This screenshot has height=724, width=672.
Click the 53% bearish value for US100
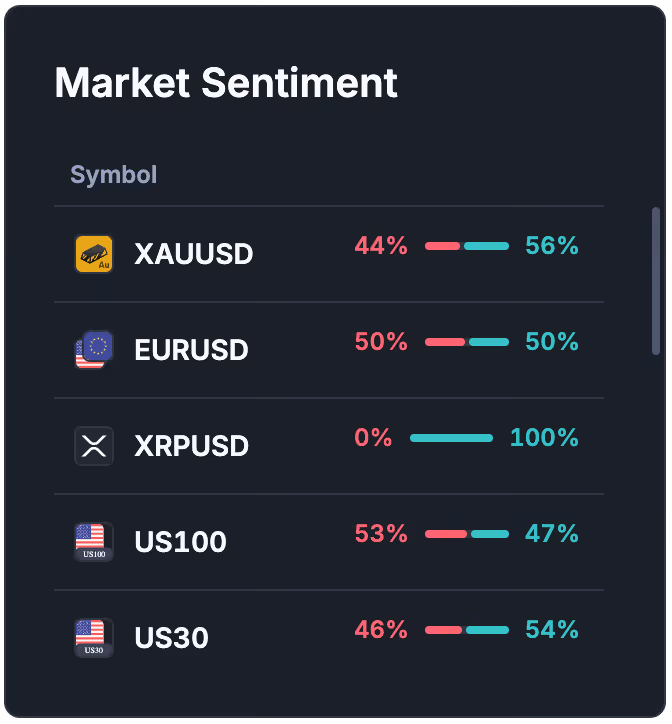pyautogui.click(x=381, y=533)
